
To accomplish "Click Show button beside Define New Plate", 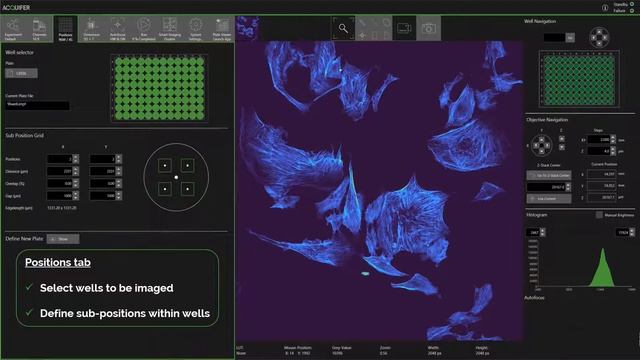I will [63, 239].
